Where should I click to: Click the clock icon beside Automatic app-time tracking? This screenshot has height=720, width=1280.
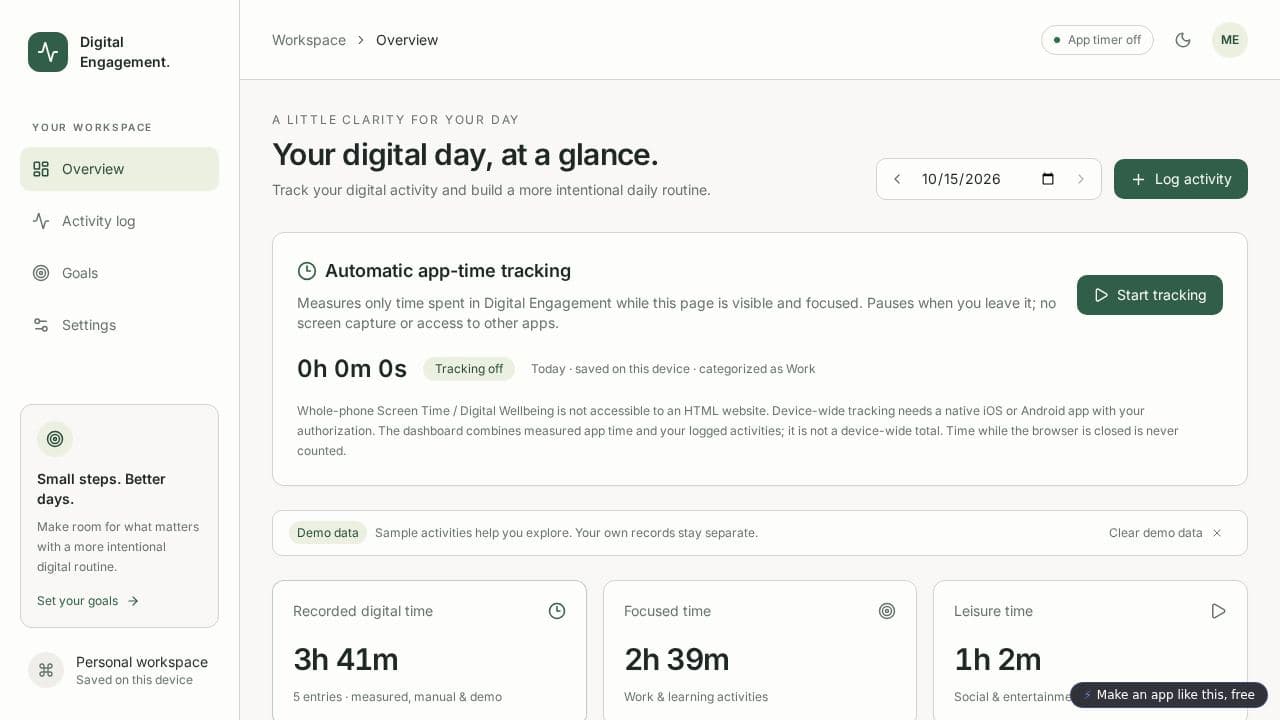pos(307,271)
